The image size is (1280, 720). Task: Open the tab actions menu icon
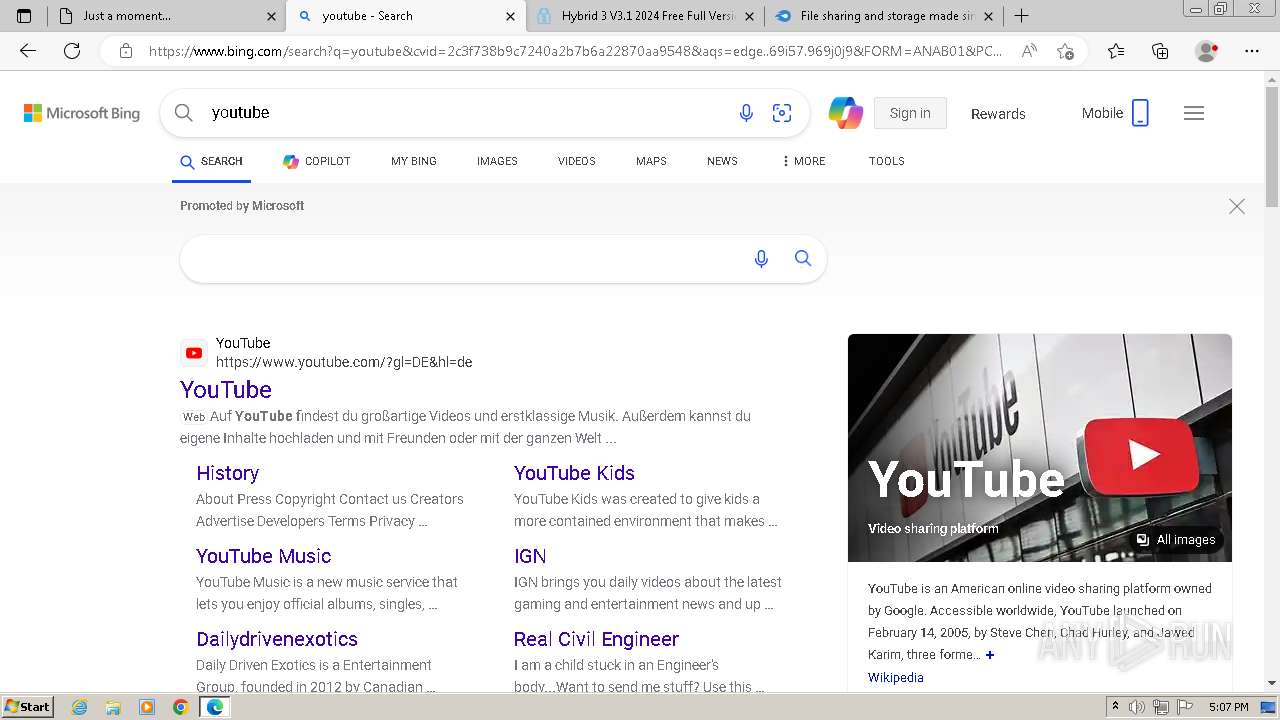24,16
